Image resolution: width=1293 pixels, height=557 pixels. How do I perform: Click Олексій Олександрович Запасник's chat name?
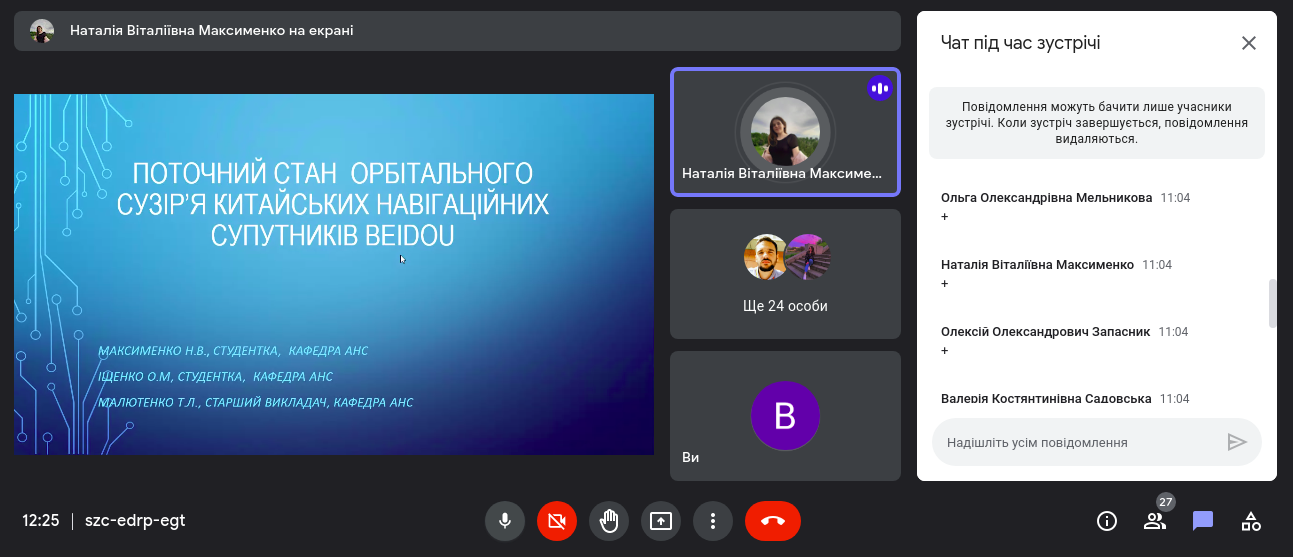coord(1045,332)
